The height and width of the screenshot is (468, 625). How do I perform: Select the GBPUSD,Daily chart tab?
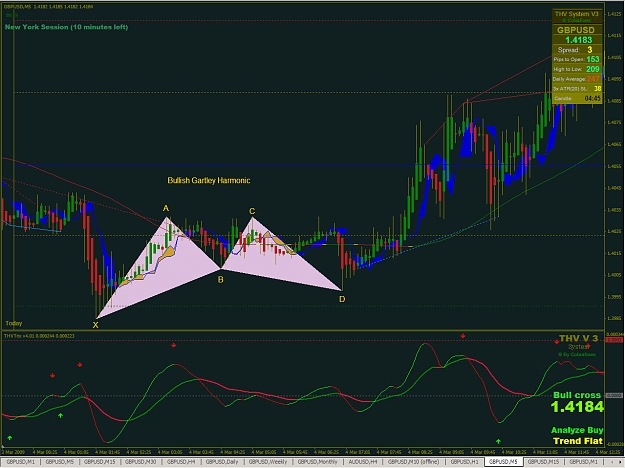point(222,462)
